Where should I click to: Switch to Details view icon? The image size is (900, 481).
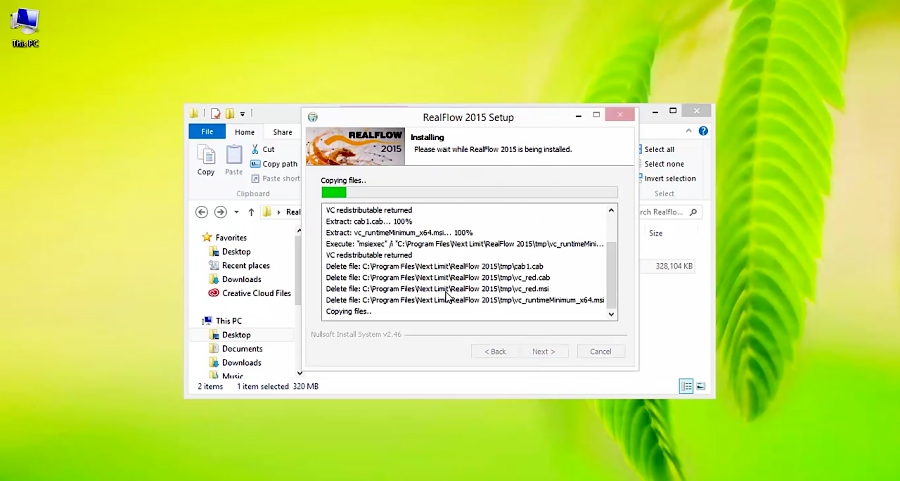(686, 386)
